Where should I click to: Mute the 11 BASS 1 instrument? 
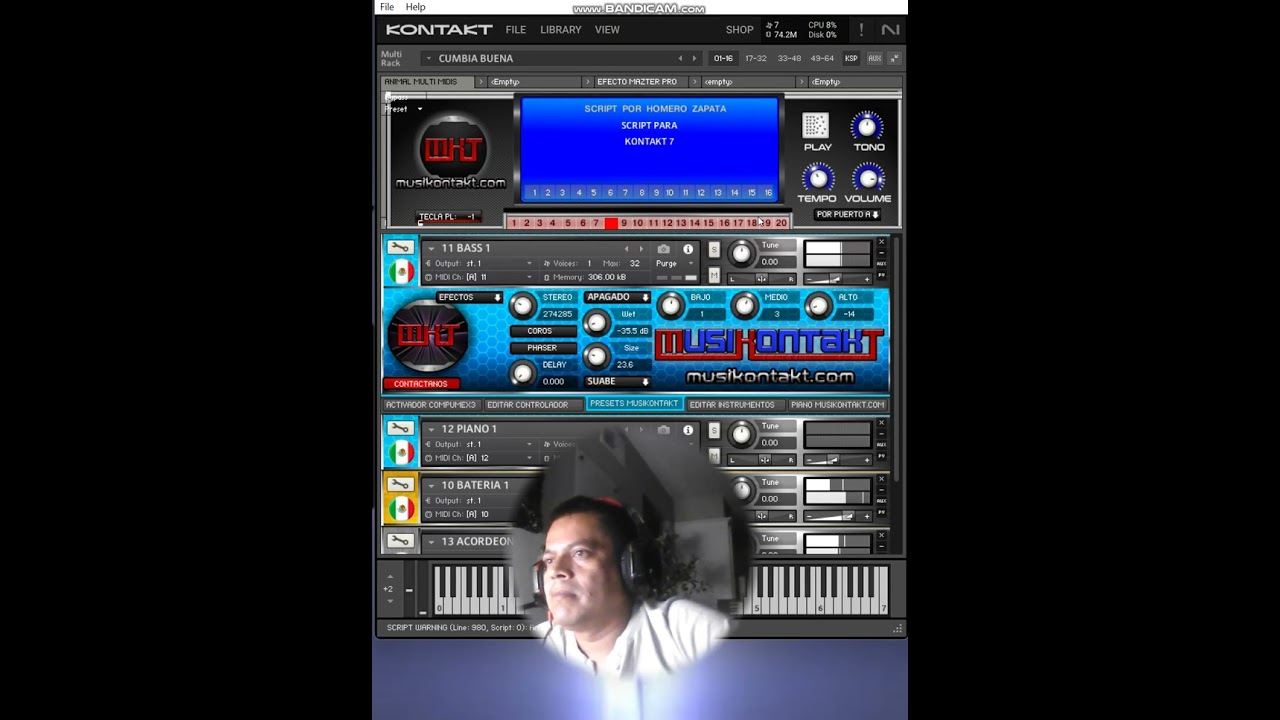714,275
